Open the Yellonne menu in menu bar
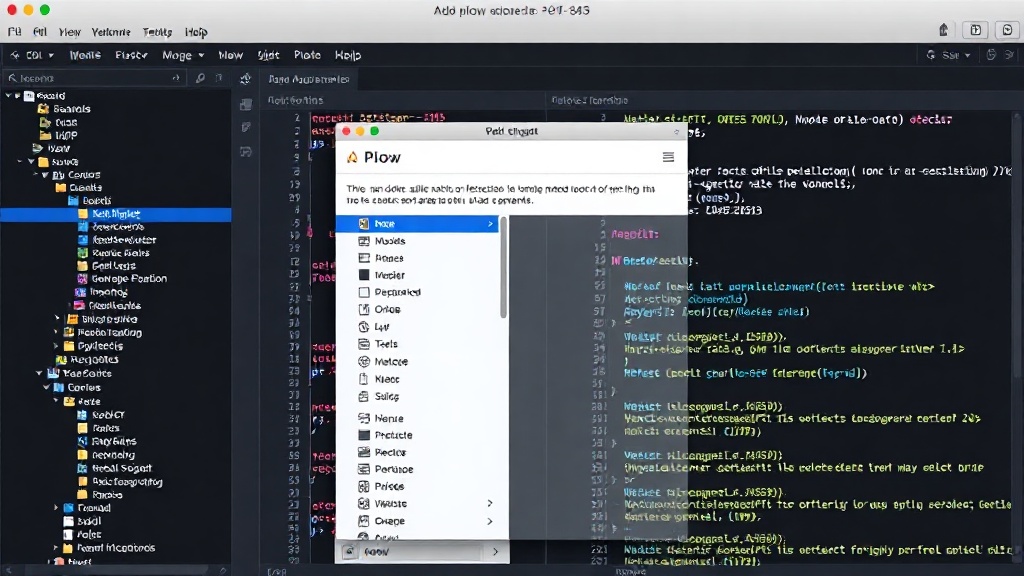Image resolution: width=1024 pixels, height=576 pixels. click(x=111, y=32)
